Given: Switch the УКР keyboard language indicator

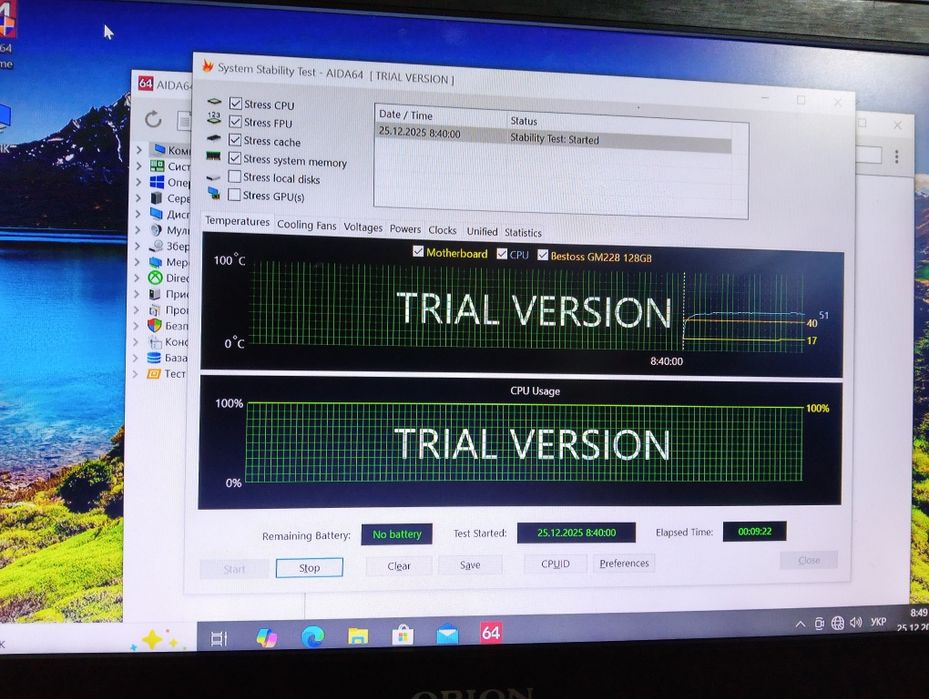Looking at the screenshot, I should tap(879, 621).
